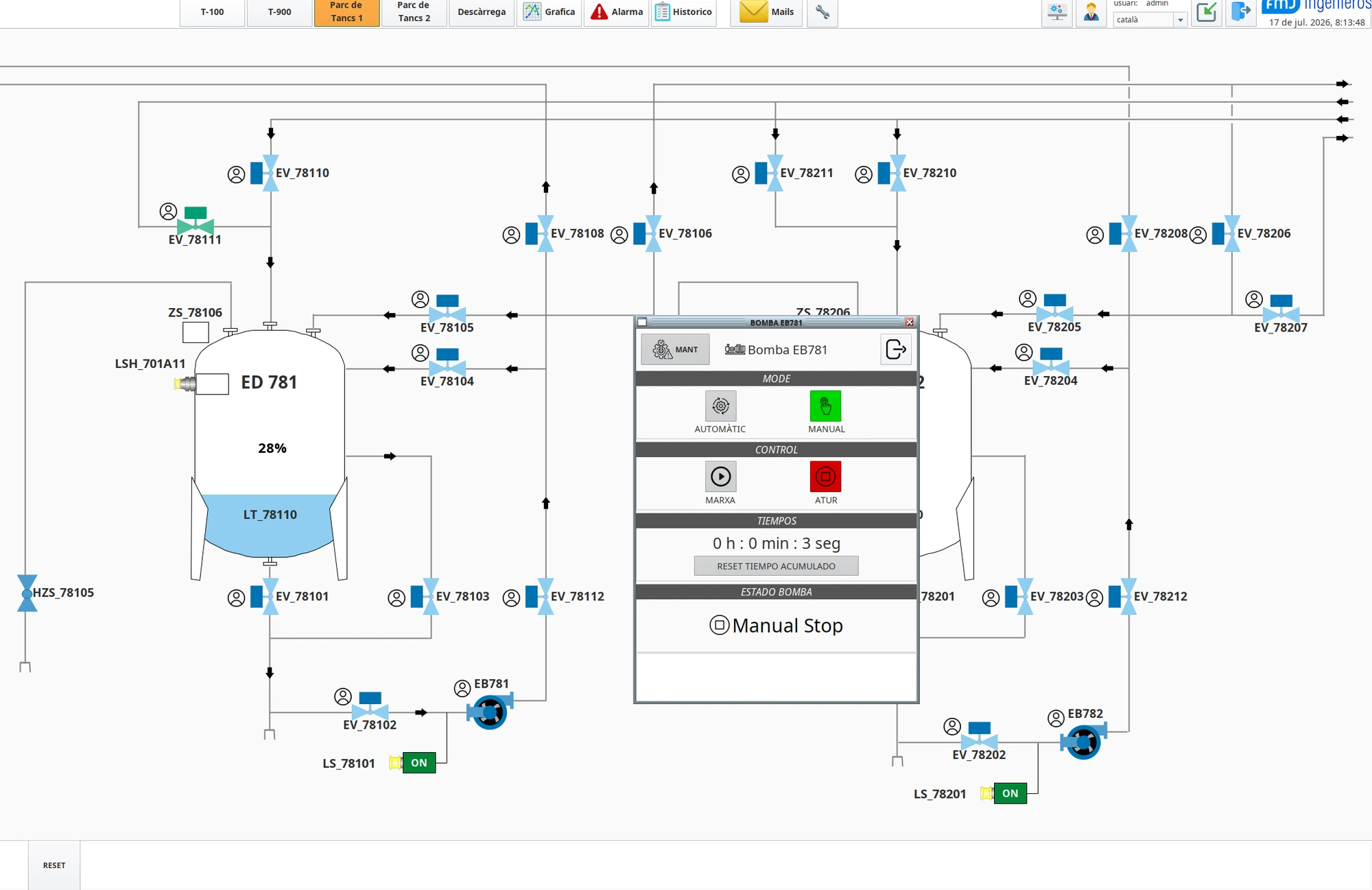The height and width of the screenshot is (890, 1372).
Task: Switch to the T-100 tab
Action: (x=212, y=12)
